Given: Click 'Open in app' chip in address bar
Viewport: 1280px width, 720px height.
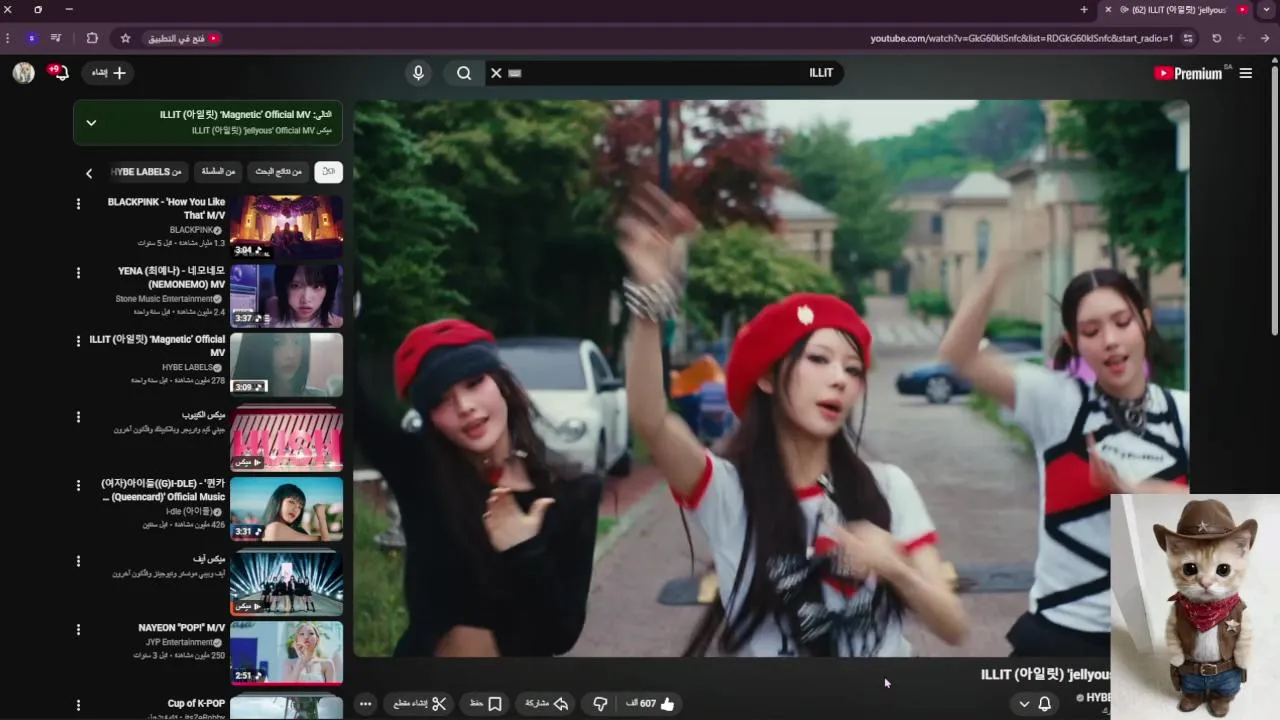Looking at the screenshot, I should (x=183, y=38).
